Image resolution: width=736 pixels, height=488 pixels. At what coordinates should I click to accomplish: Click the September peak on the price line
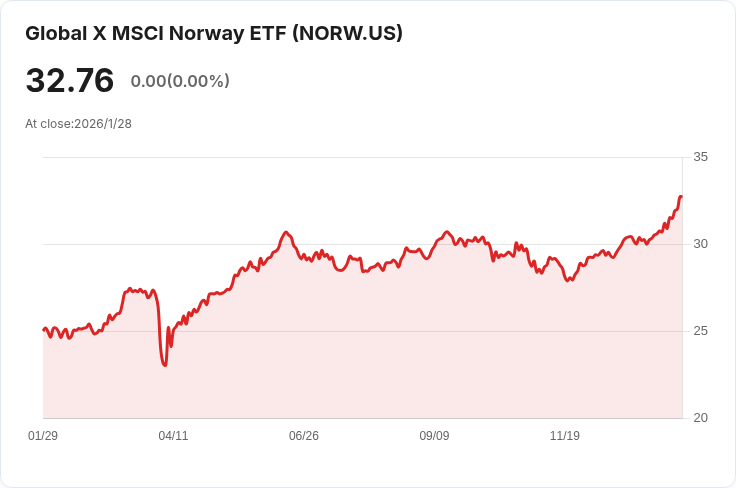point(447,232)
